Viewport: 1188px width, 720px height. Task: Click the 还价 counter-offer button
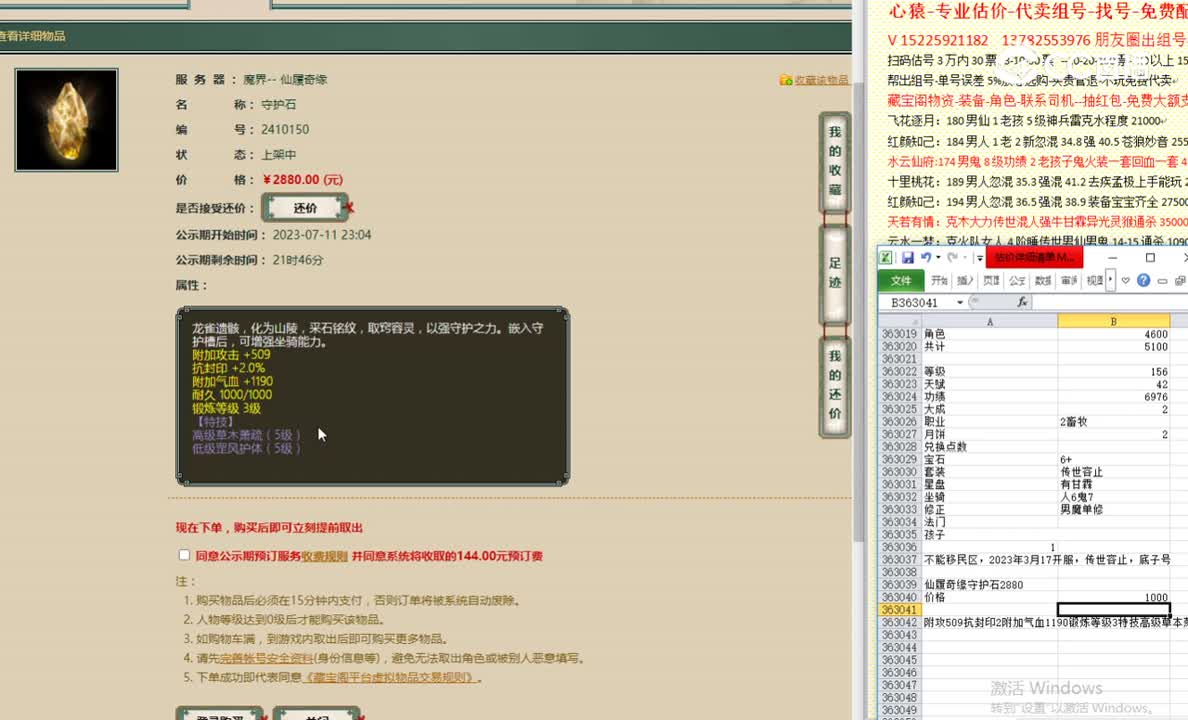306,207
